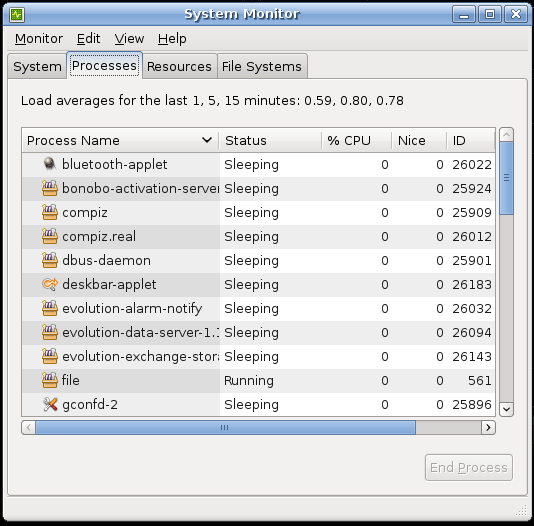Click the horizontal scrollbar right arrow

point(488,427)
